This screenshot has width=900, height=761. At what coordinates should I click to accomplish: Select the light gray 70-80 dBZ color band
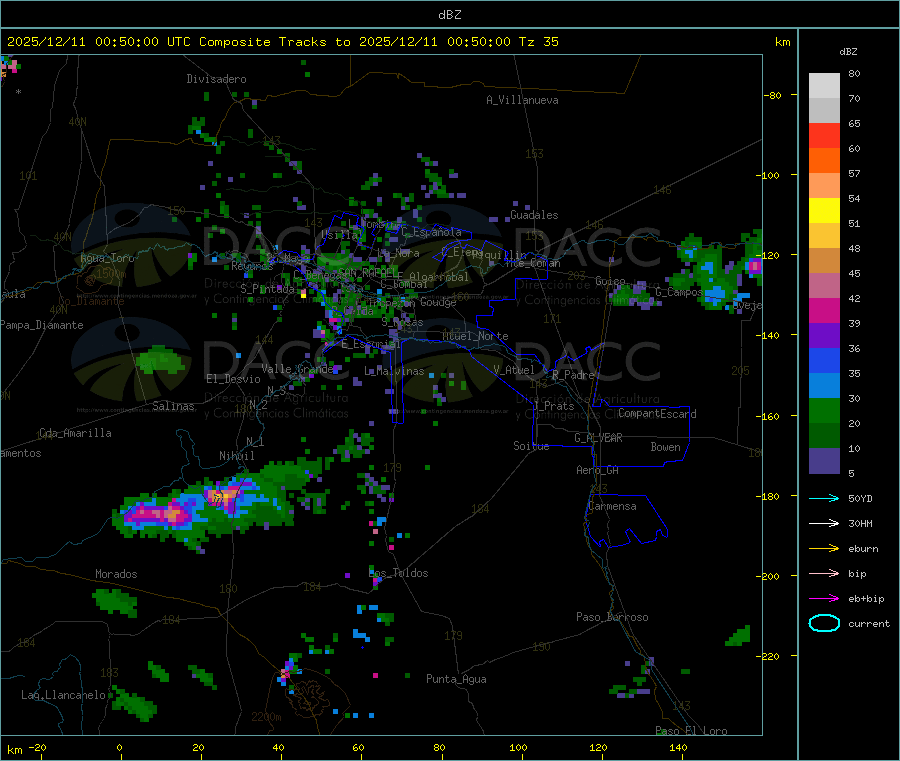pos(824,86)
